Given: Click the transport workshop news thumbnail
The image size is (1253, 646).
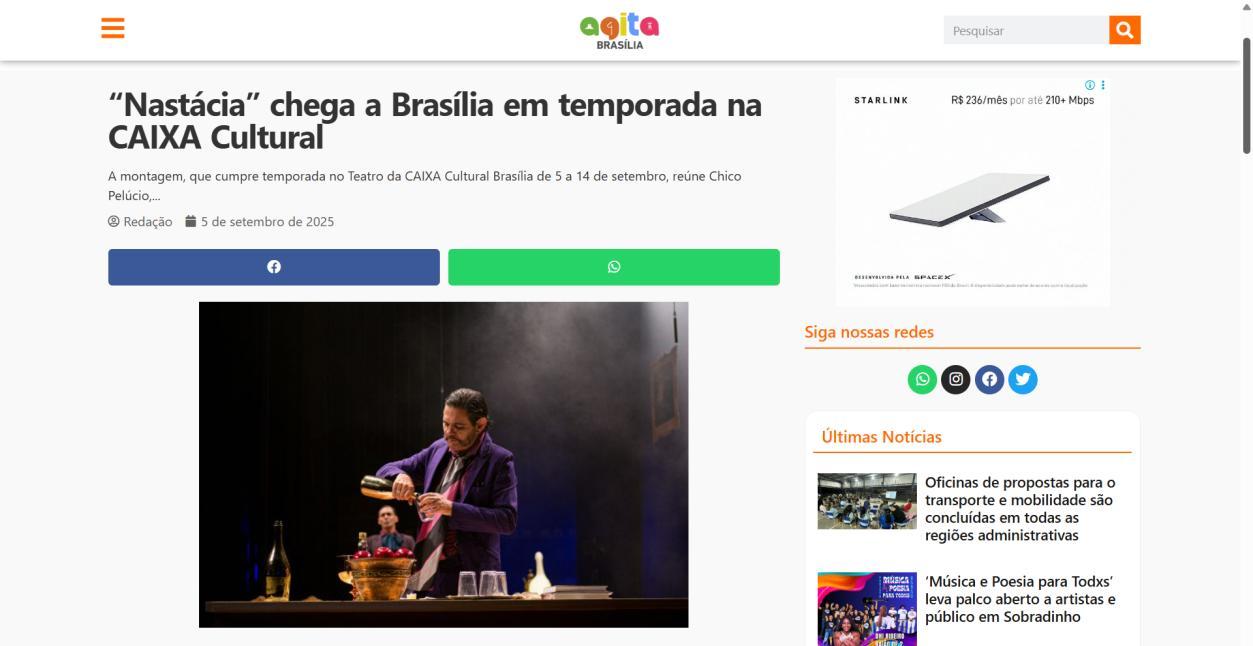Looking at the screenshot, I should pyautogui.click(x=867, y=501).
